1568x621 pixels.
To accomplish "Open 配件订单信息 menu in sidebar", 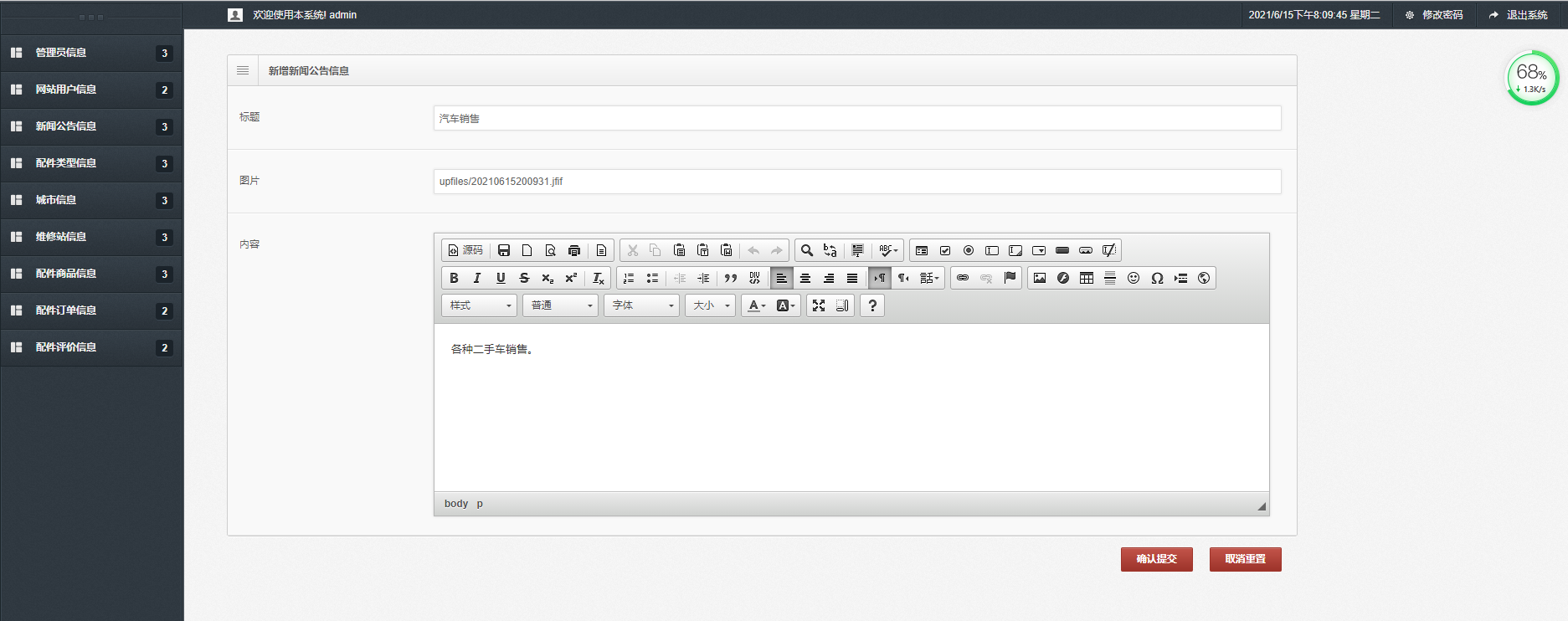I will [91, 310].
